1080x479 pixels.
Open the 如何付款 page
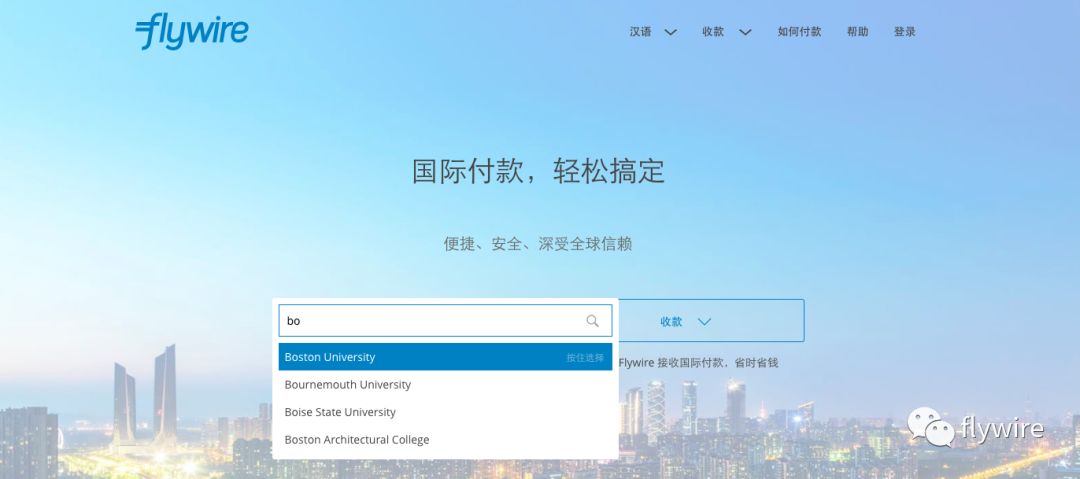click(799, 32)
